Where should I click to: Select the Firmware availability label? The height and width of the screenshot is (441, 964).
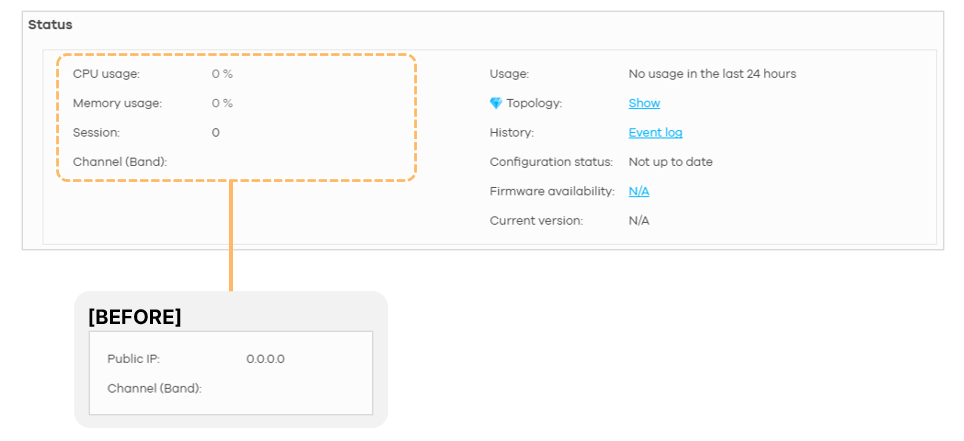552,191
